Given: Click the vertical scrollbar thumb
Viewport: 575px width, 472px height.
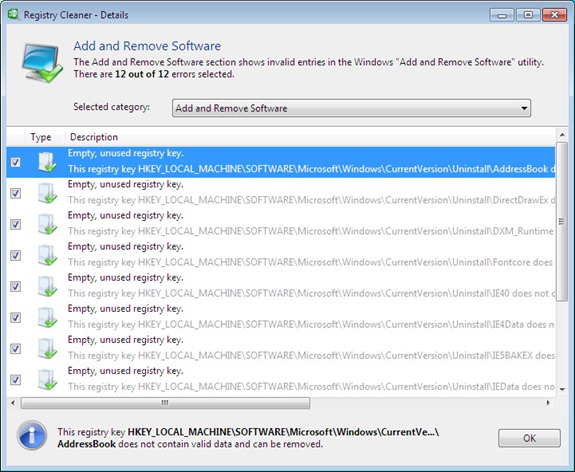Looking at the screenshot, I should 561,222.
